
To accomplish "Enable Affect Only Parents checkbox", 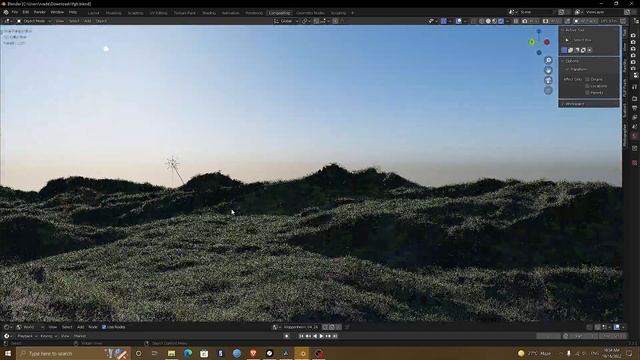I will pos(587,93).
